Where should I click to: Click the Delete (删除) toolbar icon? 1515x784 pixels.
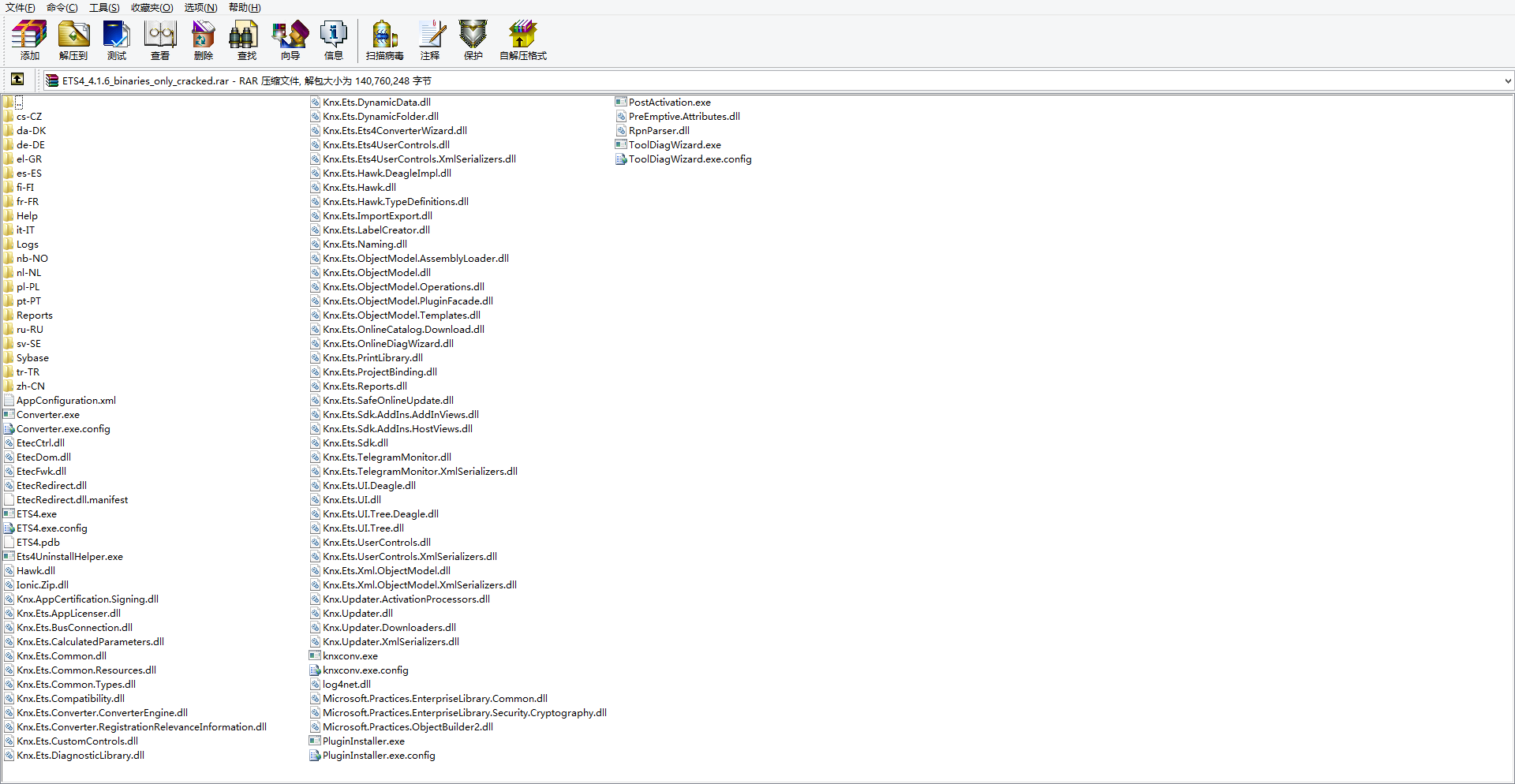(x=204, y=40)
